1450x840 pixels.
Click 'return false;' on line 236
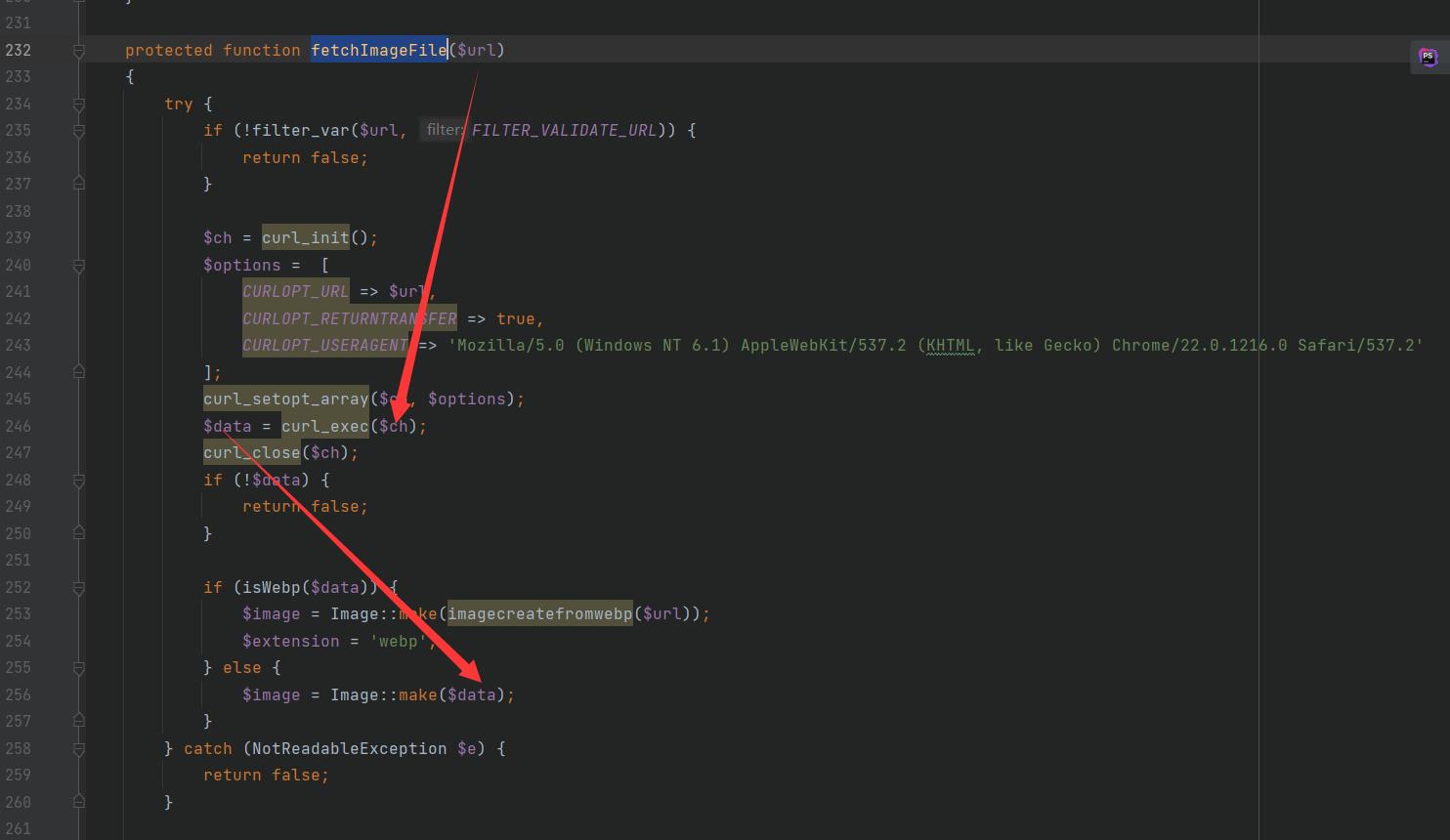[305, 157]
